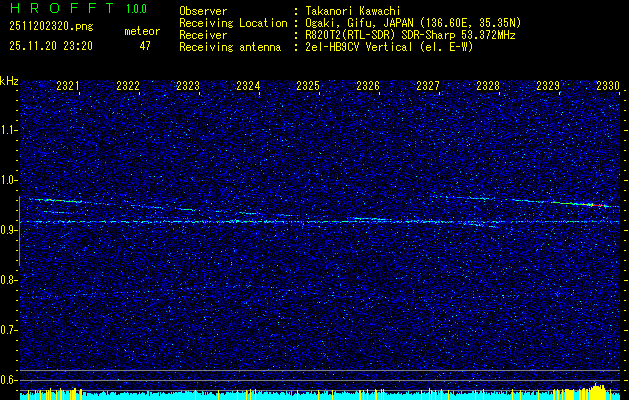The height and width of the screenshot is (400, 629).
Task: Click the 2325 time marker
Action: [x=308, y=87]
